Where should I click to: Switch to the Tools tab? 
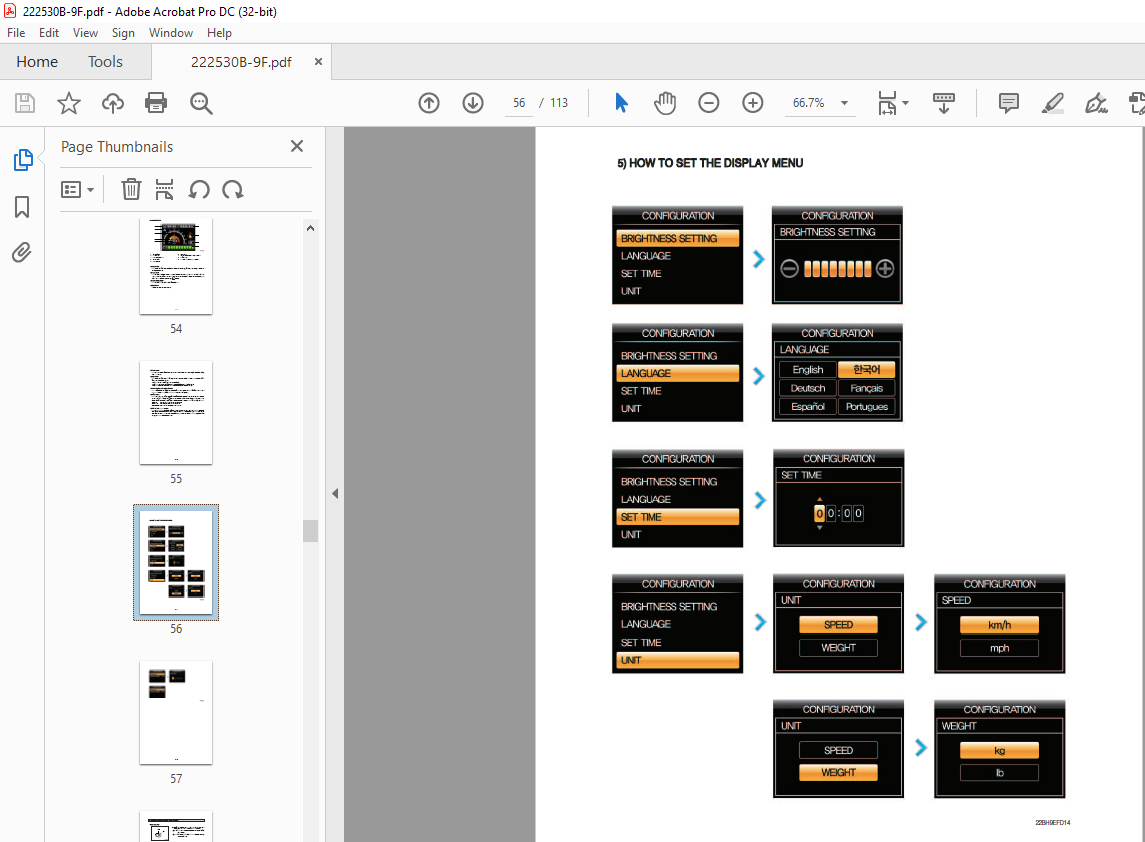[105, 62]
